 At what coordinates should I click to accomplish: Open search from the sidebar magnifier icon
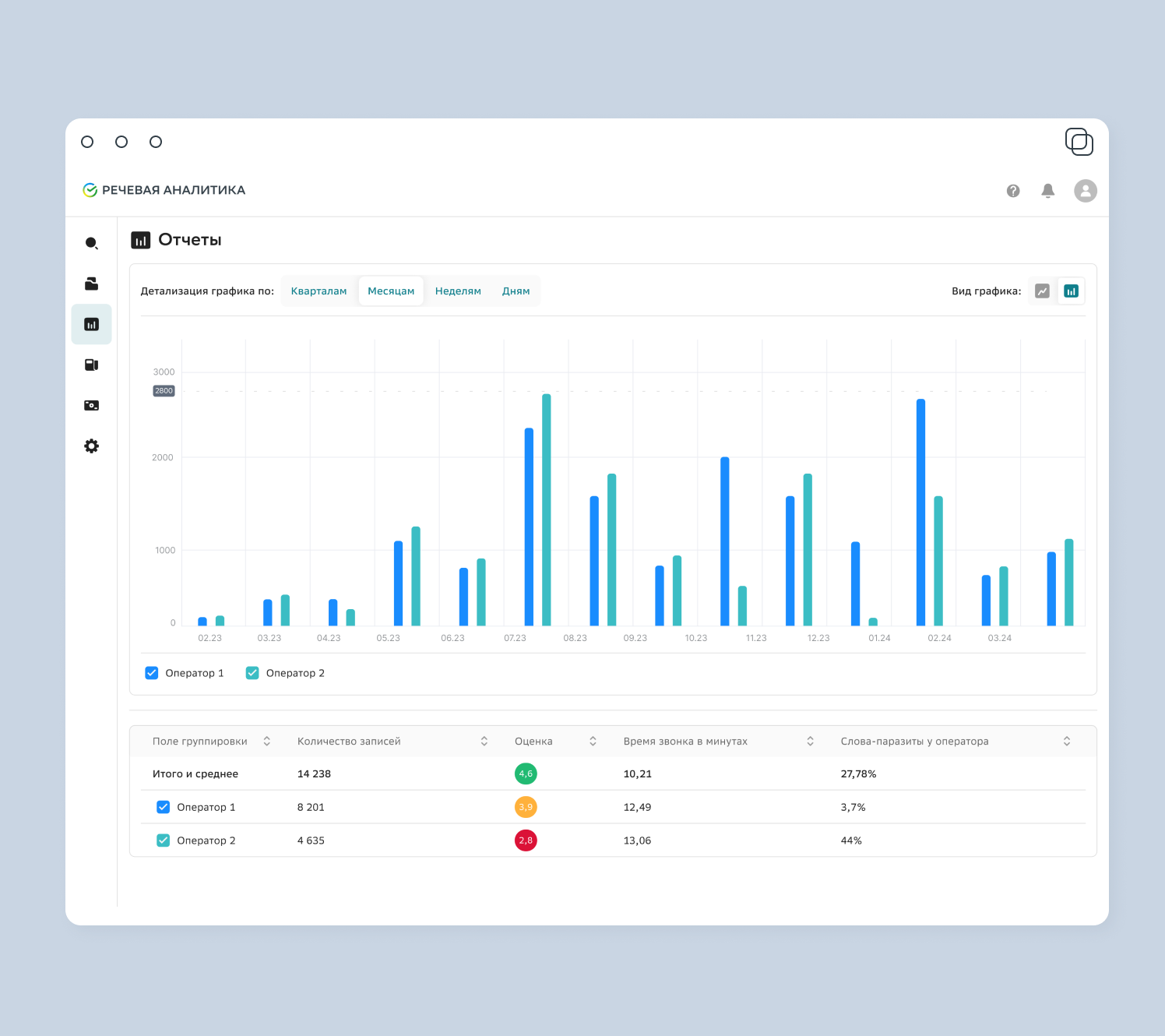(91, 243)
